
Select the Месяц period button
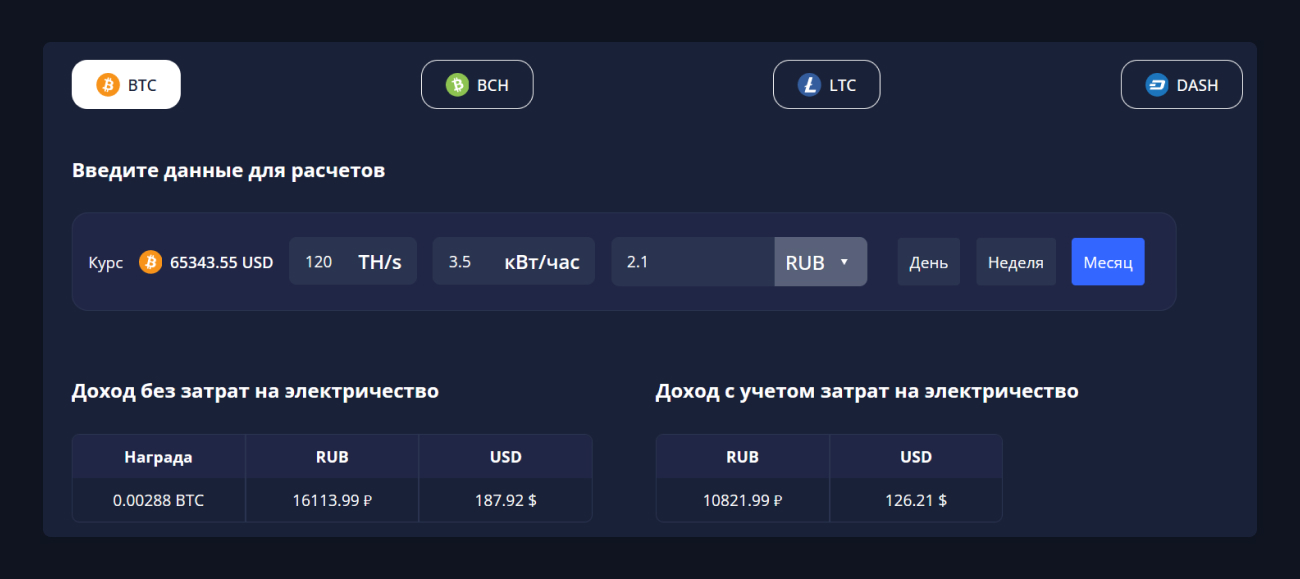point(1107,262)
